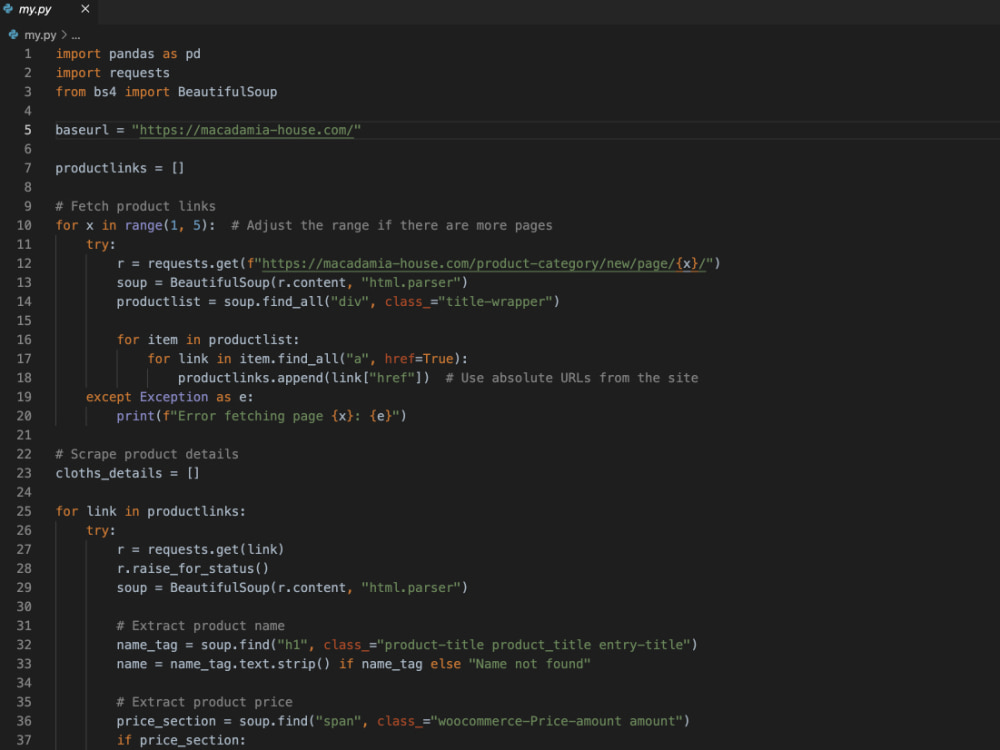Open the breadcrumb ellipsis symbol list
The width and height of the screenshot is (1000, 750).
click(x=76, y=35)
